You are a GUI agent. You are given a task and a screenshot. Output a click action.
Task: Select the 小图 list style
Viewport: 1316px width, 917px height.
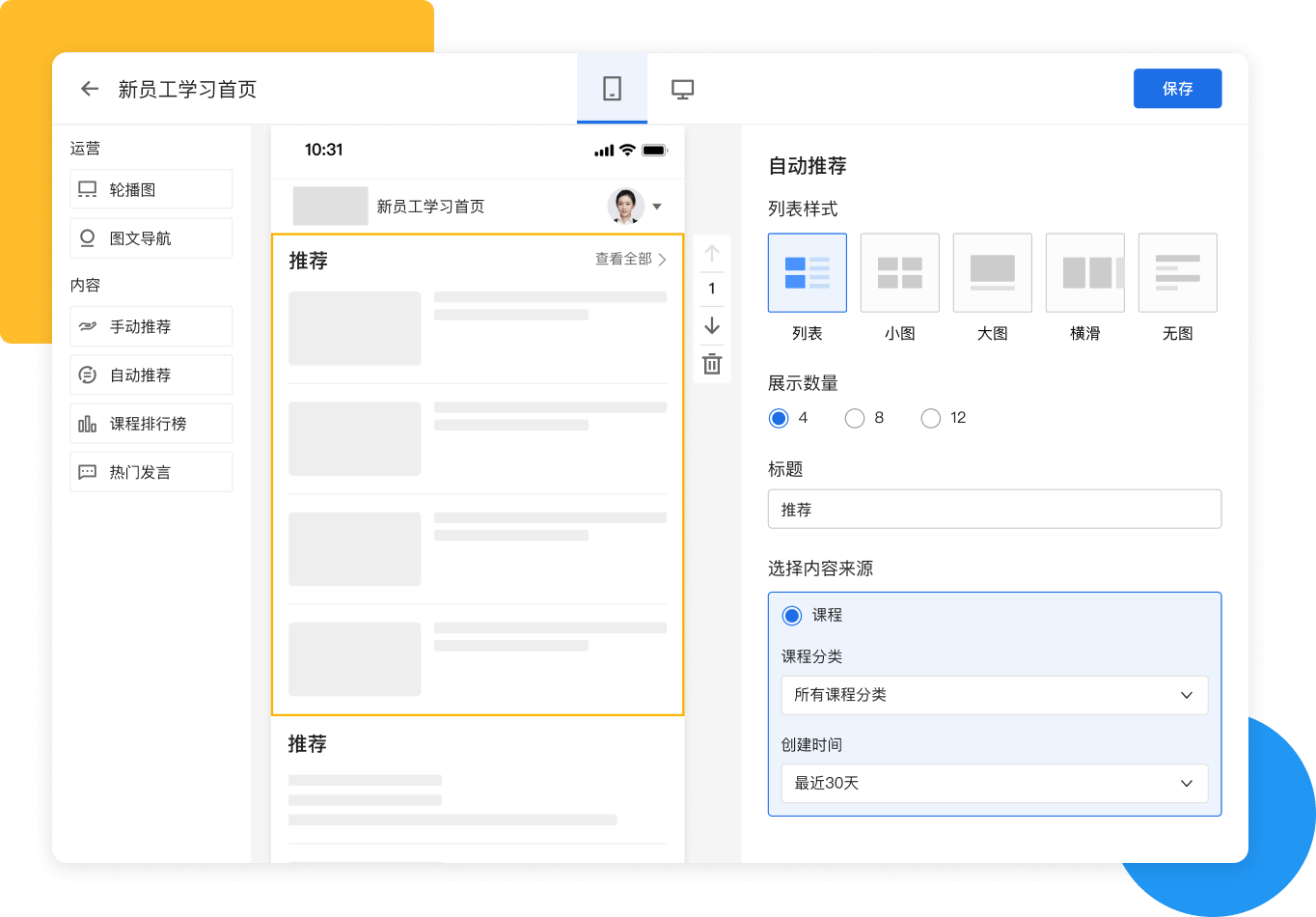coord(899,273)
